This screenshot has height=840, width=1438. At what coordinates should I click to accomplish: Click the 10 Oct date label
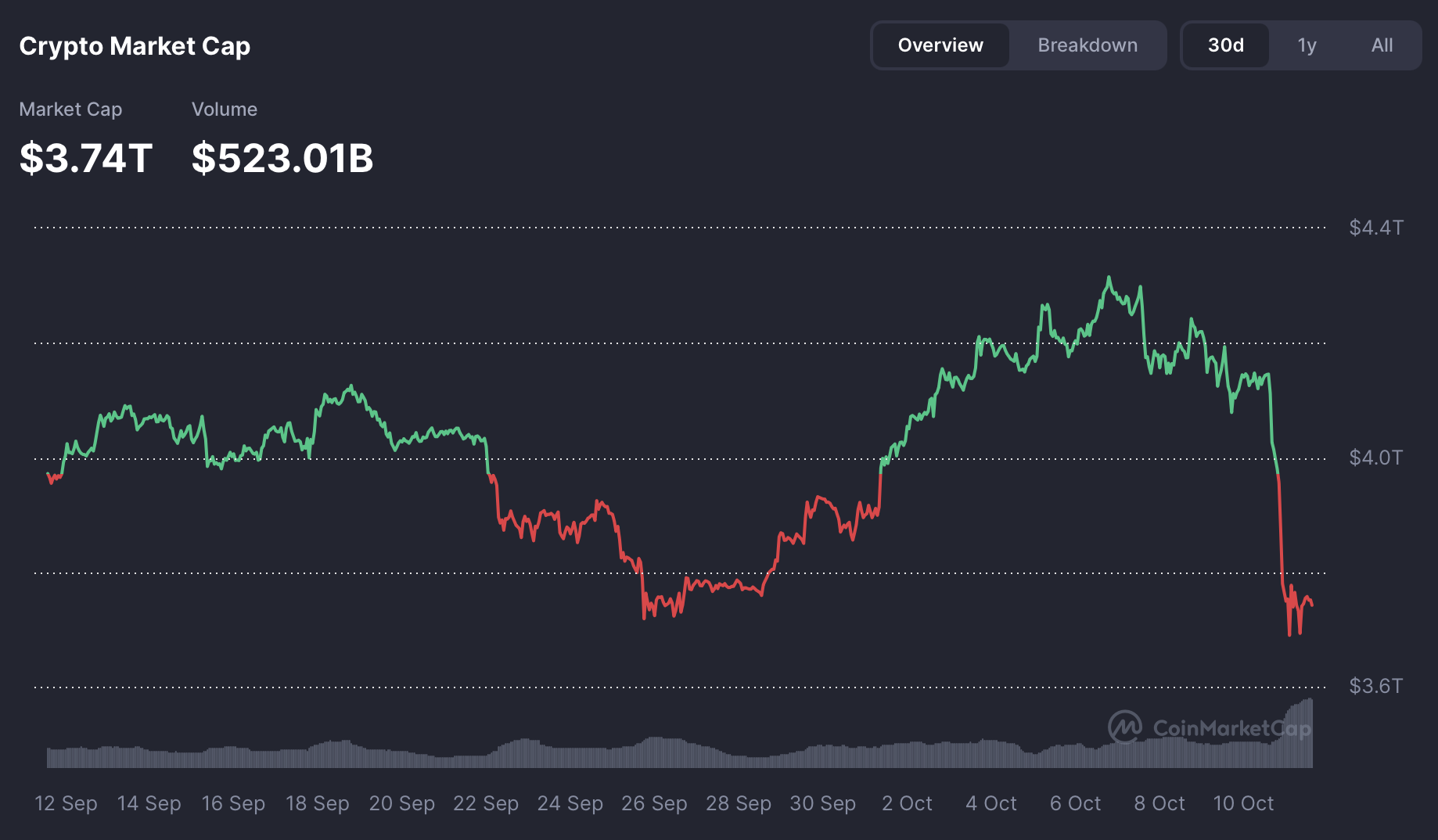[x=1243, y=803]
